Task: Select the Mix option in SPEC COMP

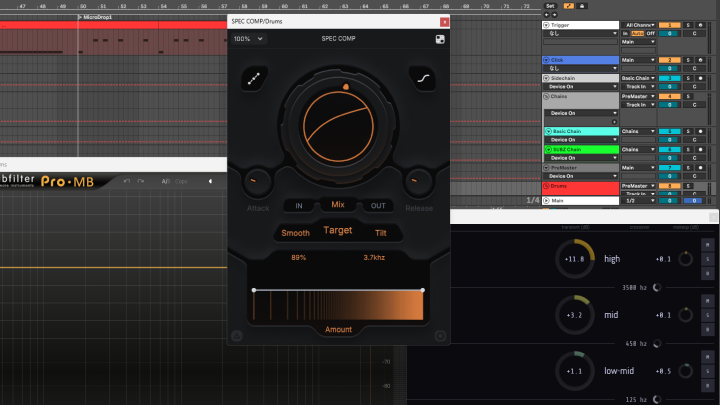Action: [x=338, y=204]
